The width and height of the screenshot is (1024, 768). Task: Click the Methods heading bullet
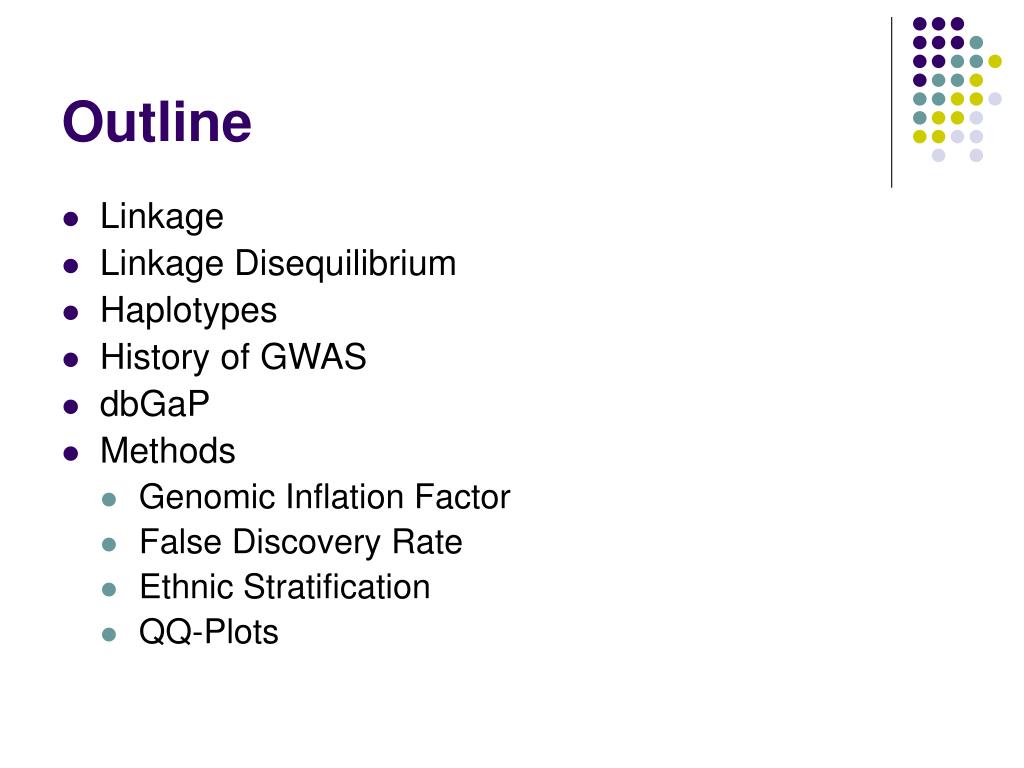tap(167, 451)
